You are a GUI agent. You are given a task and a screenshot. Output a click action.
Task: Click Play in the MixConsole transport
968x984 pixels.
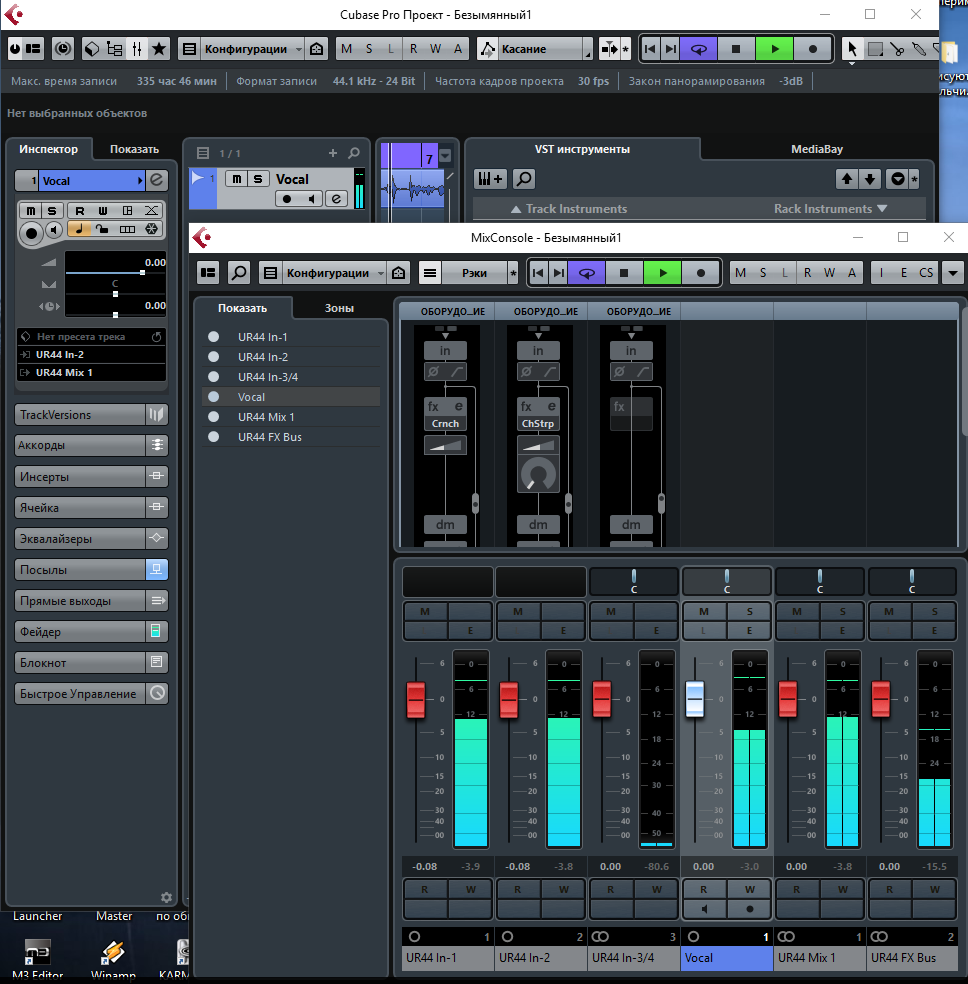click(x=662, y=273)
